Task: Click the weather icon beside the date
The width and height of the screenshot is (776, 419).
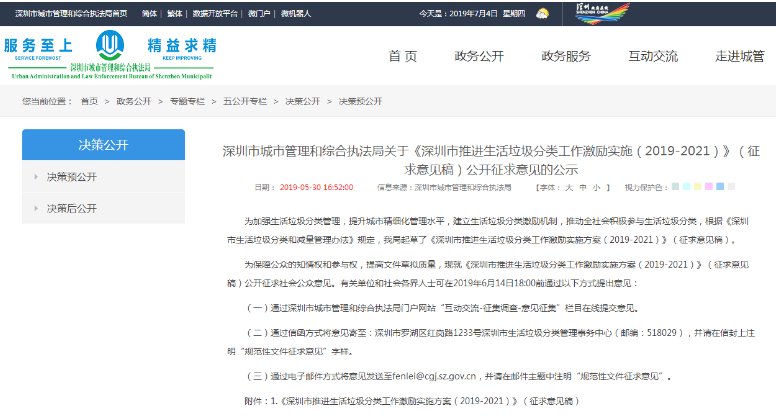Action: (x=542, y=15)
